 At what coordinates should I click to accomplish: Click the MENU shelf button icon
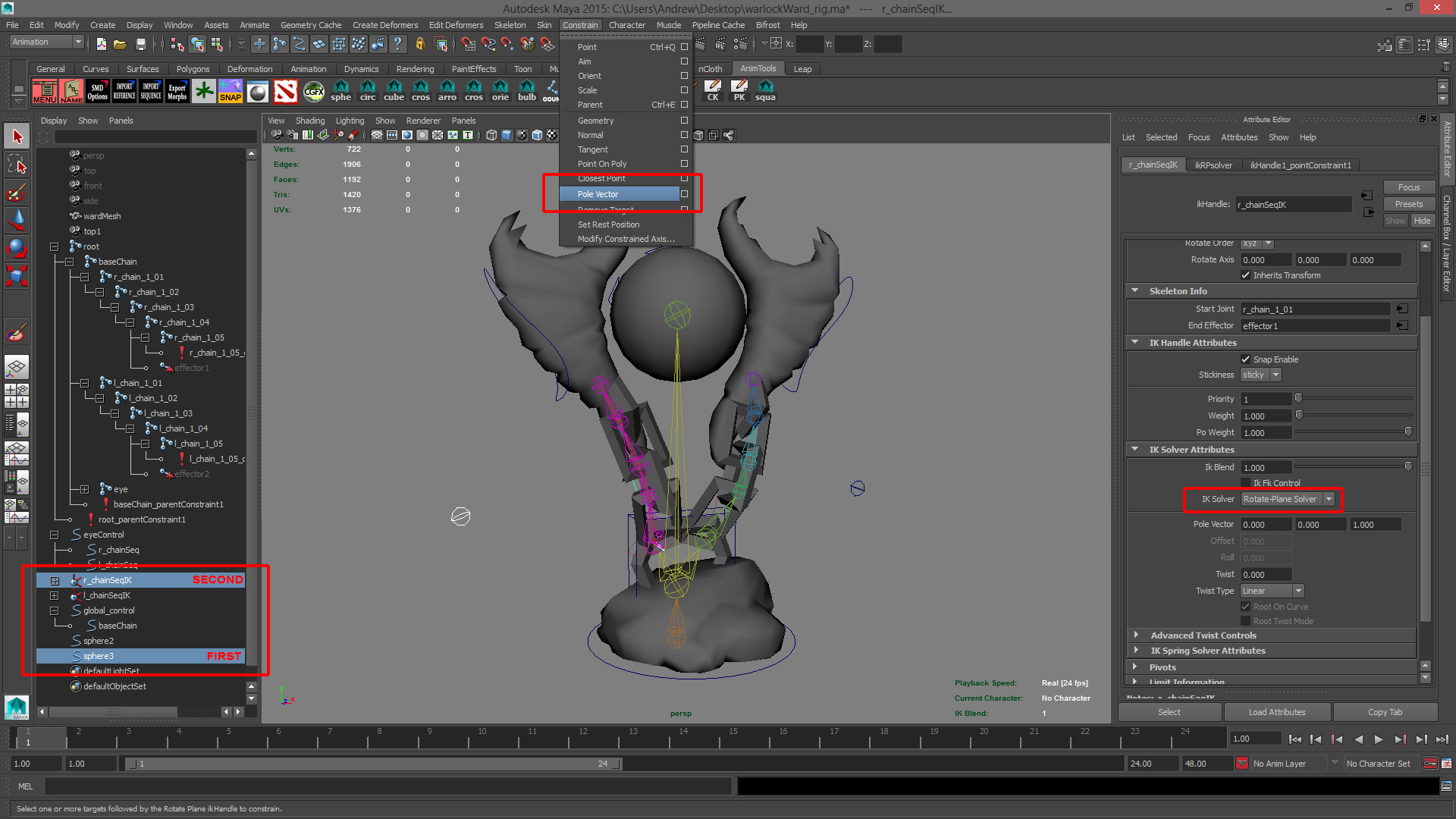(x=44, y=92)
